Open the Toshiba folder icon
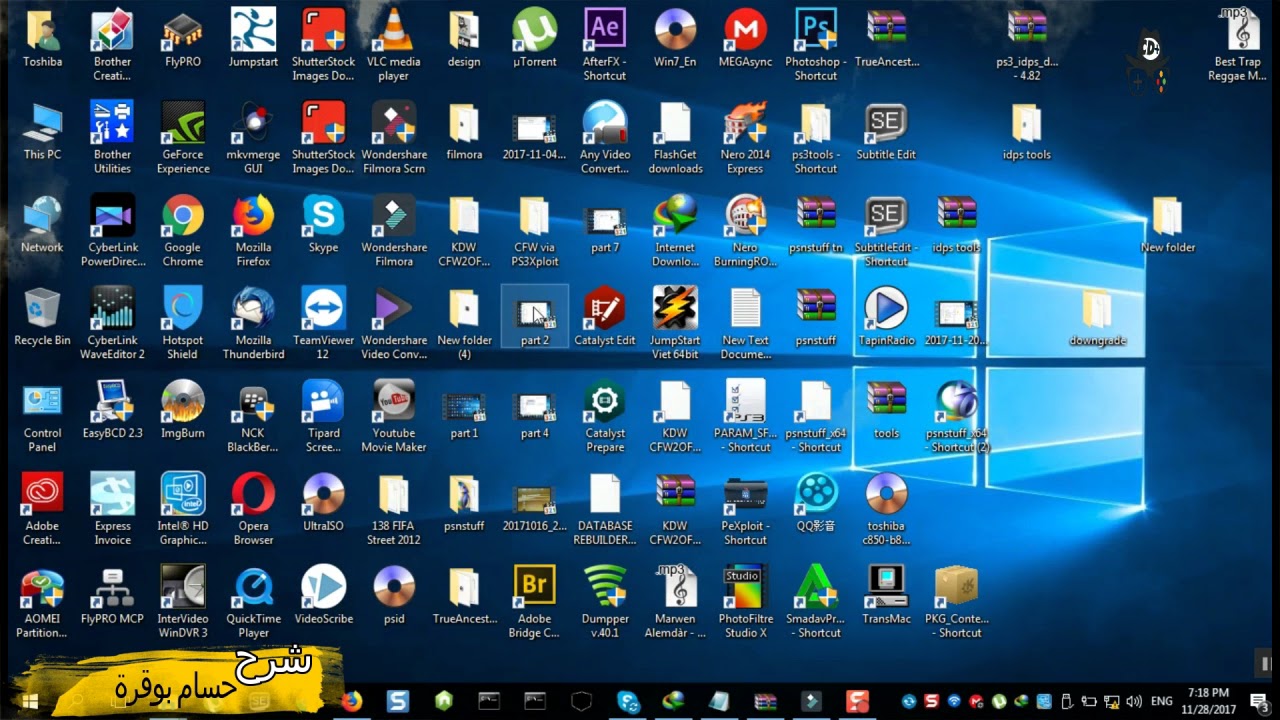 coord(42,30)
